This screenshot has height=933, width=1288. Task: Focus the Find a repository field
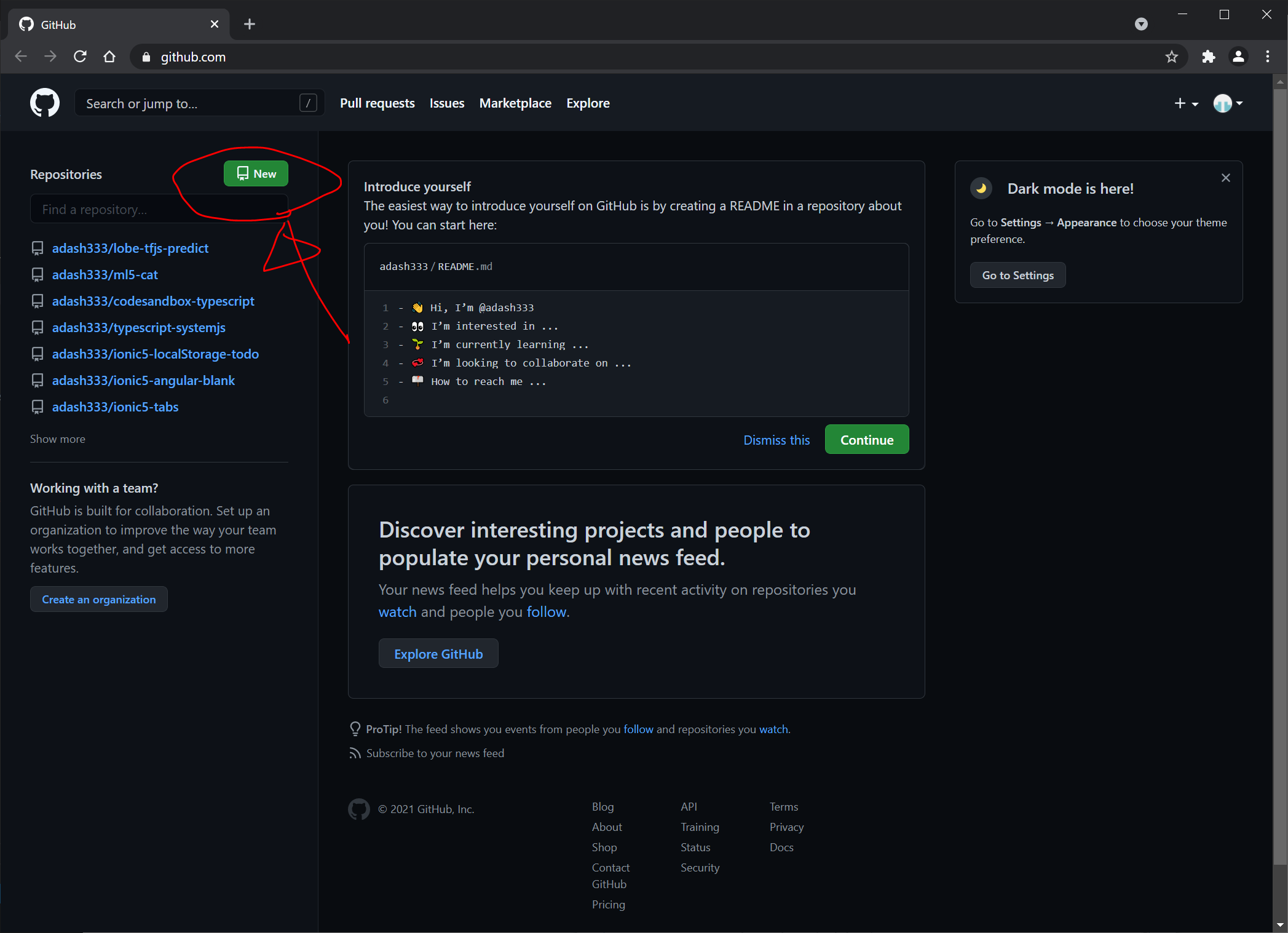(x=159, y=209)
